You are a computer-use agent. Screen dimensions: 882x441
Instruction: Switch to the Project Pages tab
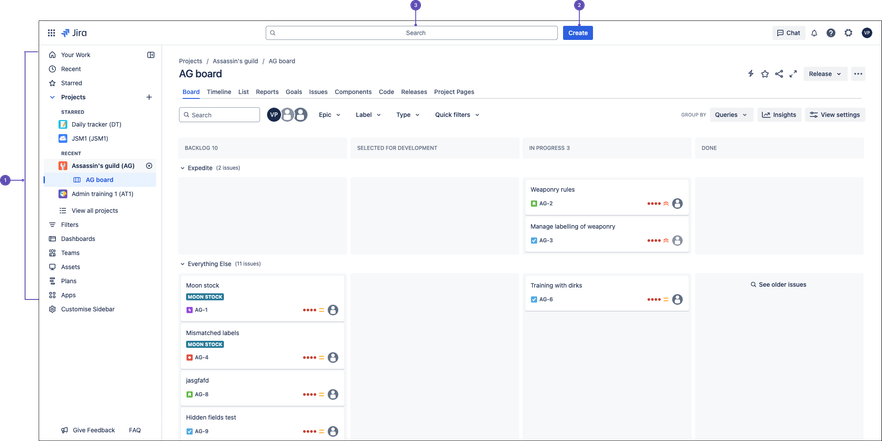[454, 92]
